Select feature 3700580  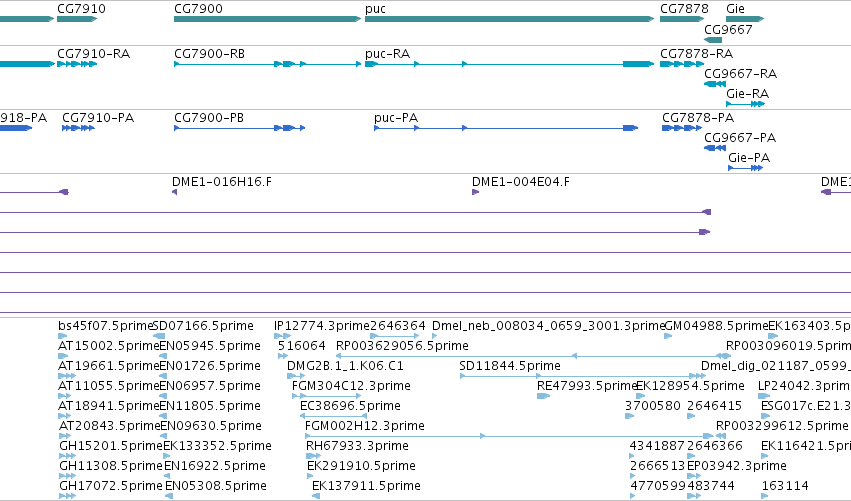click(653, 406)
